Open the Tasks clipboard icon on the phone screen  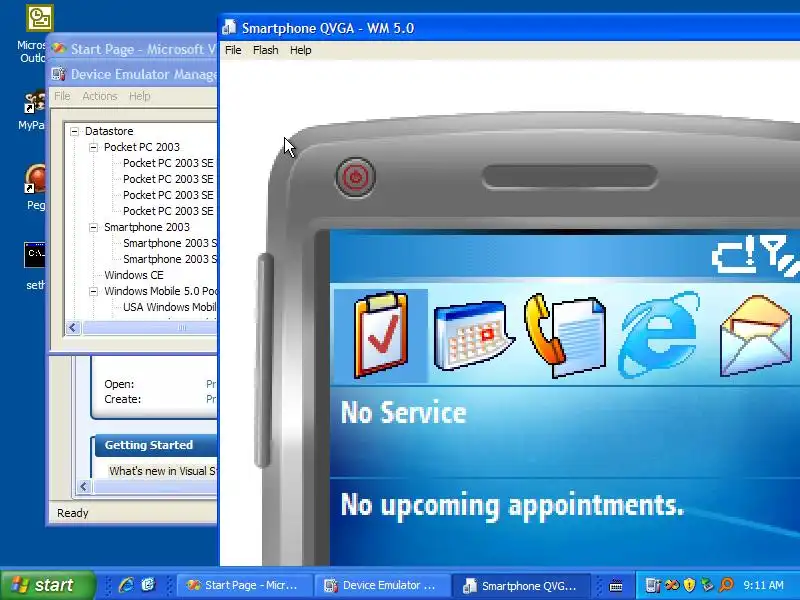click(381, 335)
